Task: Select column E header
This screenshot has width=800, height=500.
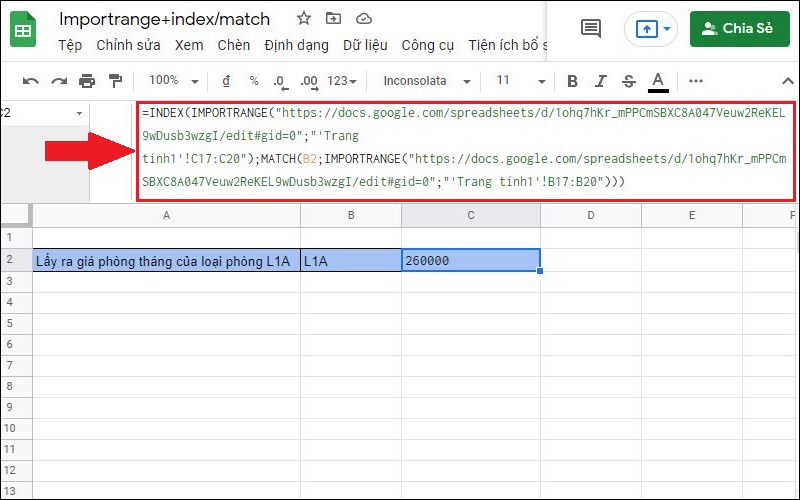Action: pyautogui.click(x=692, y=215)
